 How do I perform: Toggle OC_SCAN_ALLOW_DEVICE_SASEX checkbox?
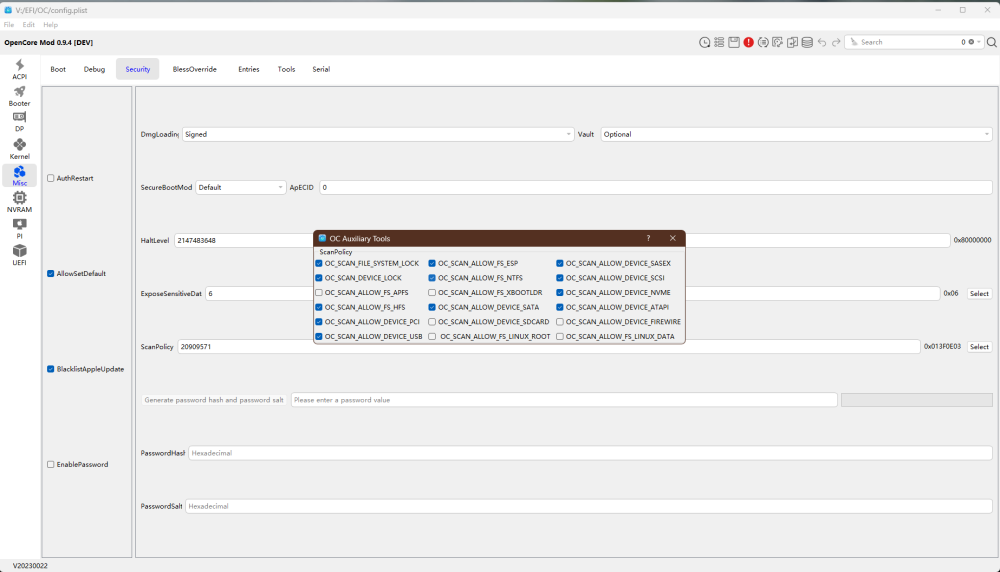click(x=560, y=263)
